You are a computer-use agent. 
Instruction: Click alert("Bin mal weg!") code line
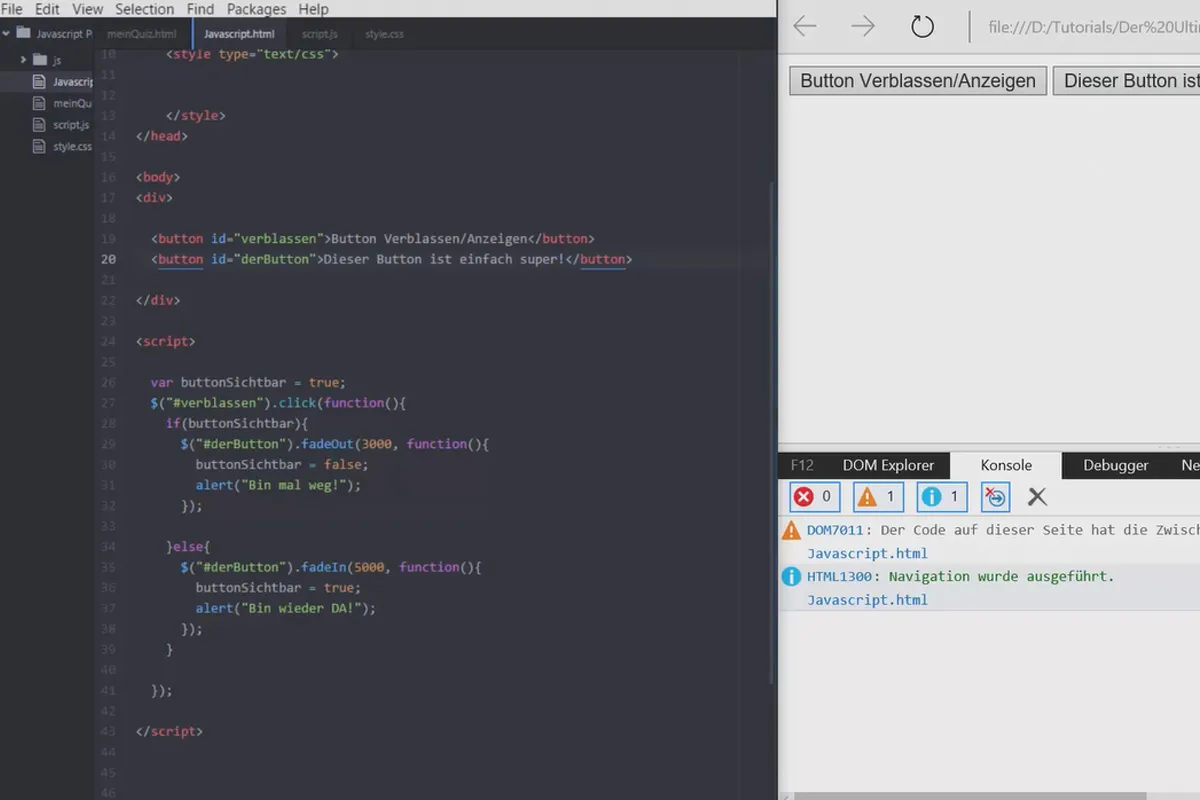[278, 485]
